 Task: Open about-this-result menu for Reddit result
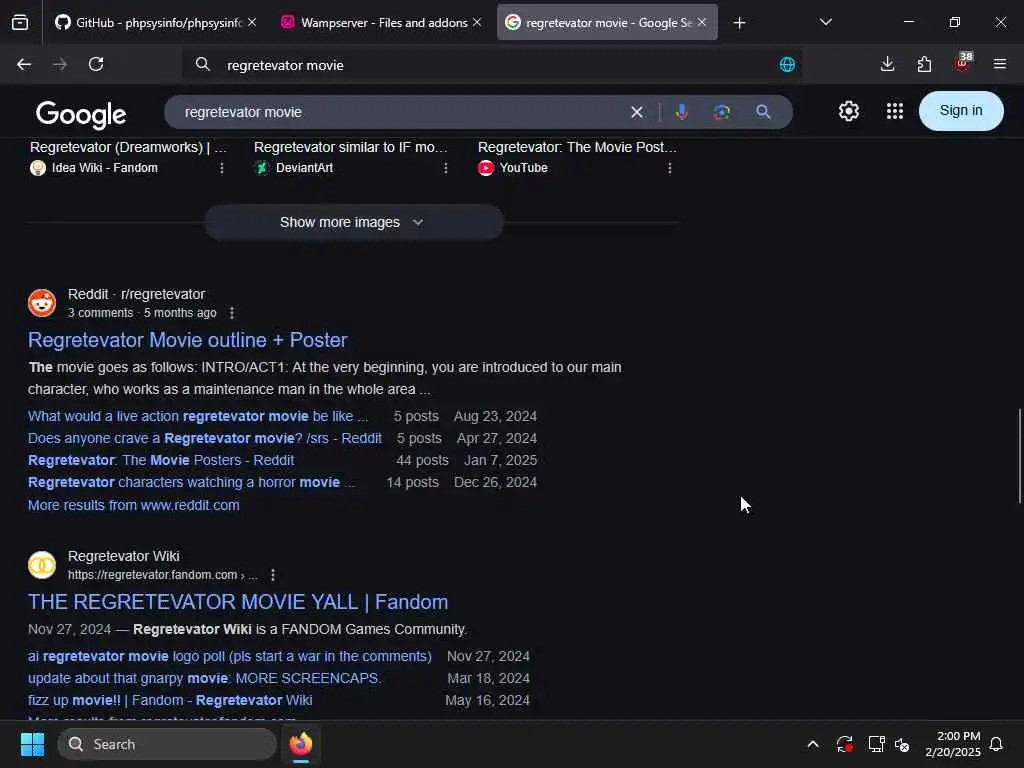click(x=232, y=313)
